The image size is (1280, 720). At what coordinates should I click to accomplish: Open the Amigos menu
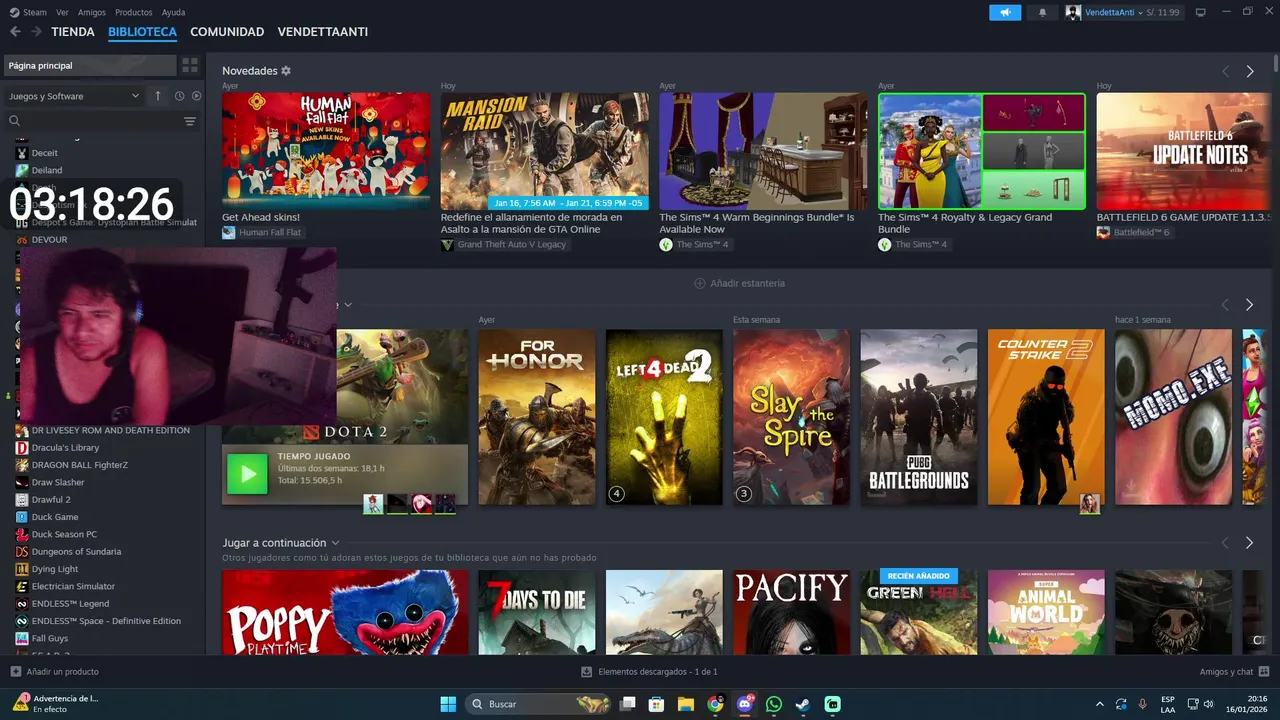pyautogui.click(x=92, y=12)
